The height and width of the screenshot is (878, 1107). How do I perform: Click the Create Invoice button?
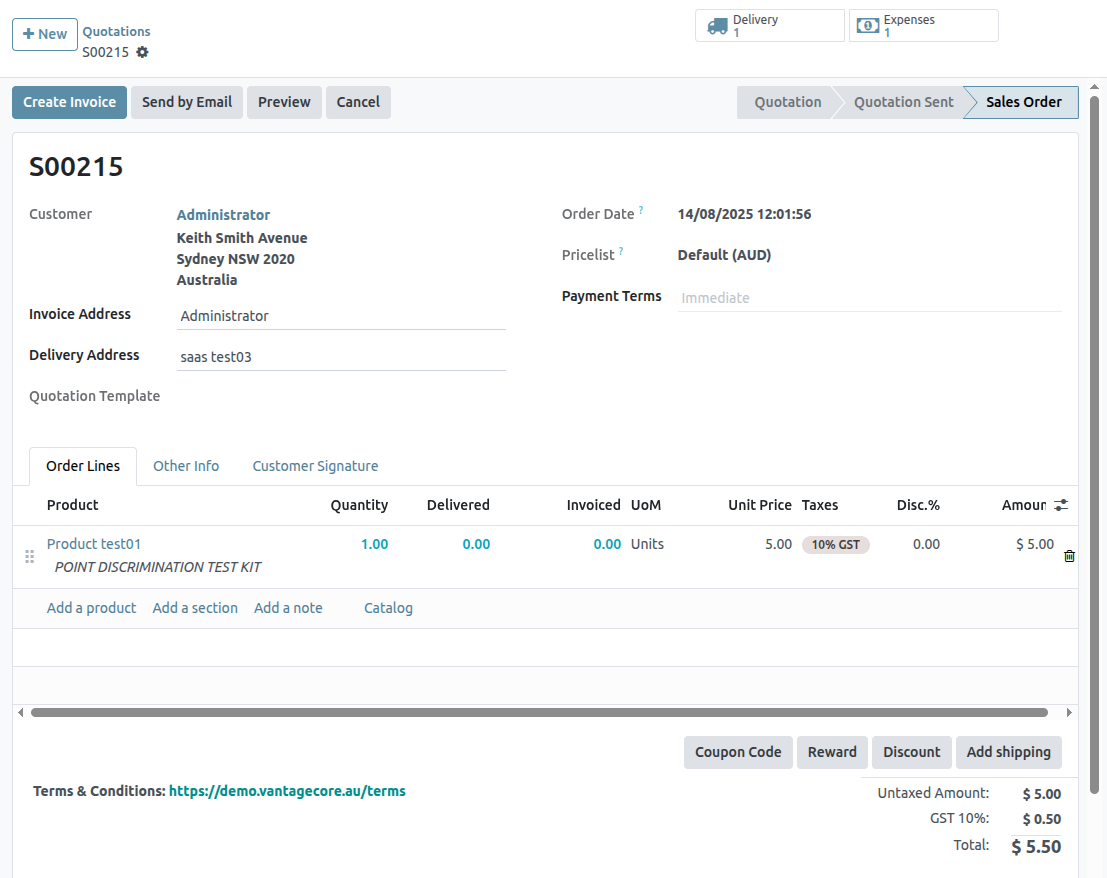(70, 102)
